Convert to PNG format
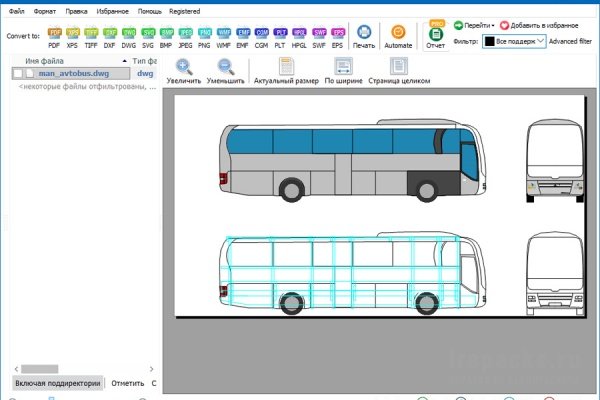The width and height of the screenshot is (600, 400). (x=204, y=38)
